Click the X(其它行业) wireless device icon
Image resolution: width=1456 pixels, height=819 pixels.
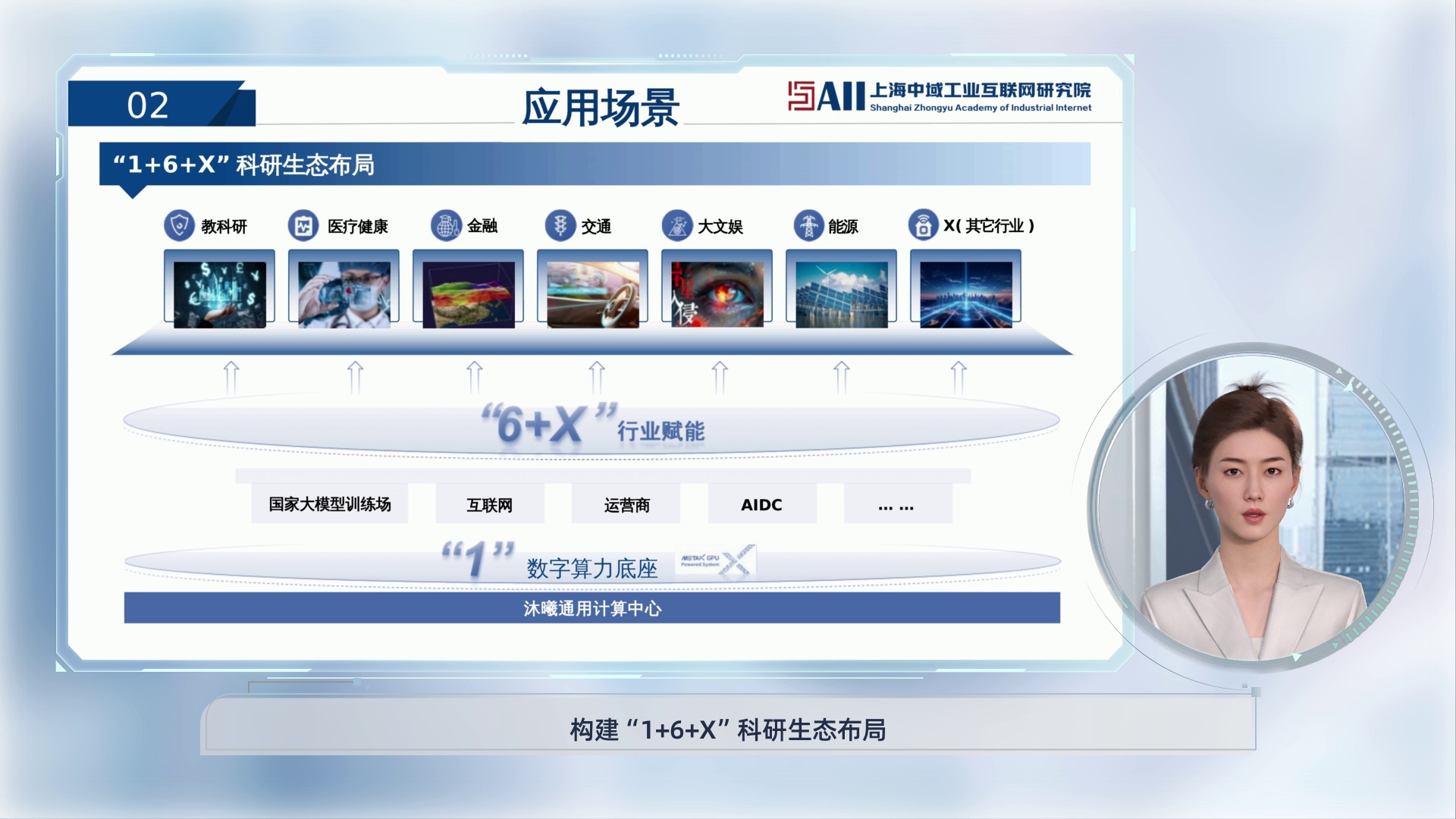coord(924,225)
